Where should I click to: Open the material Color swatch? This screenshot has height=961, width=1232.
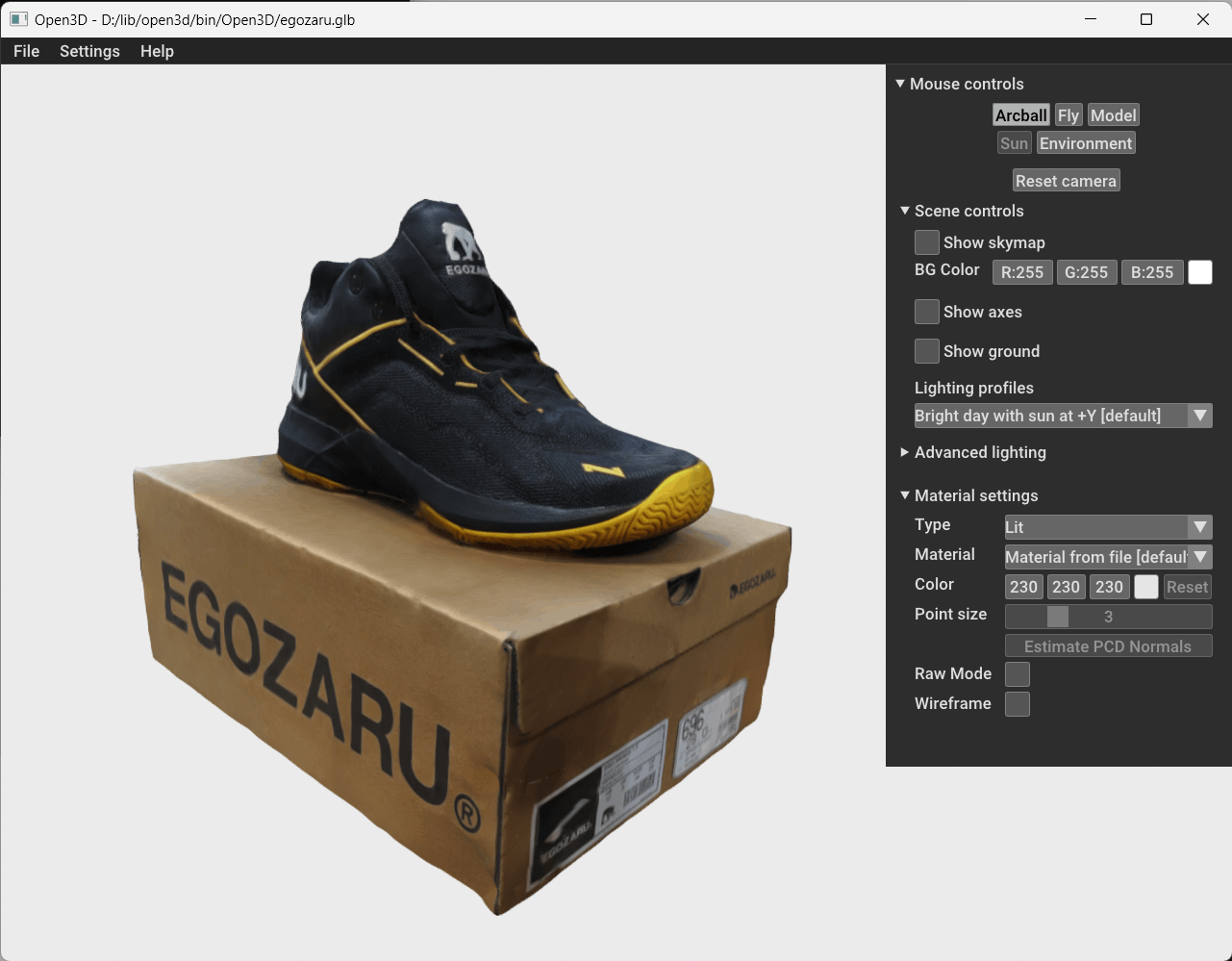coord(1146,587)
